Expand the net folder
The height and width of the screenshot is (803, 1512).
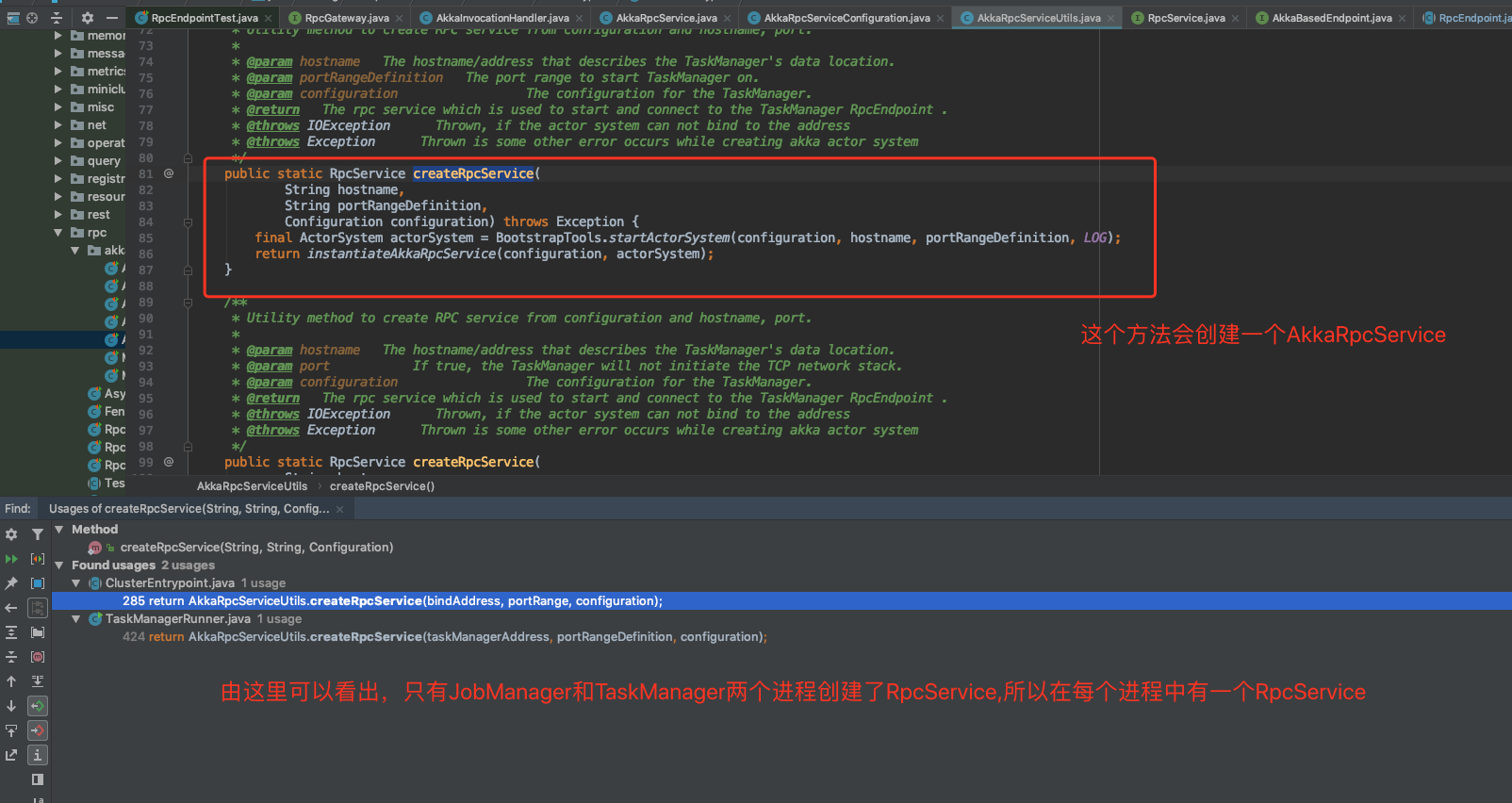point(58,125)
